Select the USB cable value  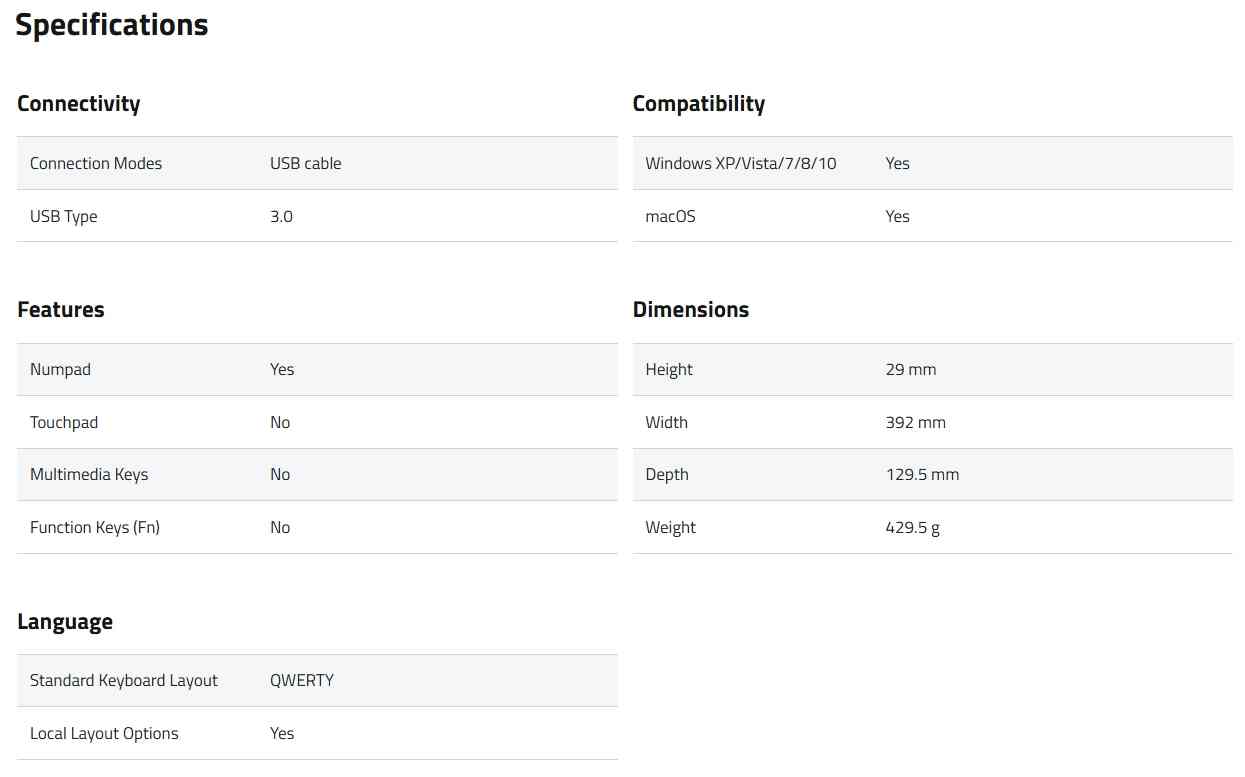tap(305, 163)
